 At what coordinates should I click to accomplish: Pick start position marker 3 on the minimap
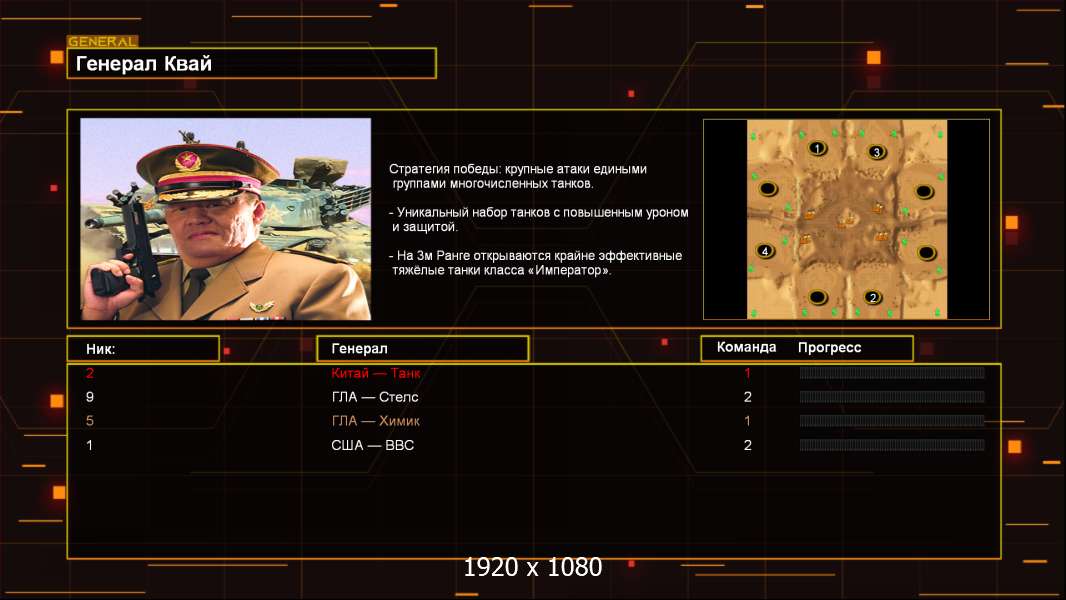click(876, 152)
